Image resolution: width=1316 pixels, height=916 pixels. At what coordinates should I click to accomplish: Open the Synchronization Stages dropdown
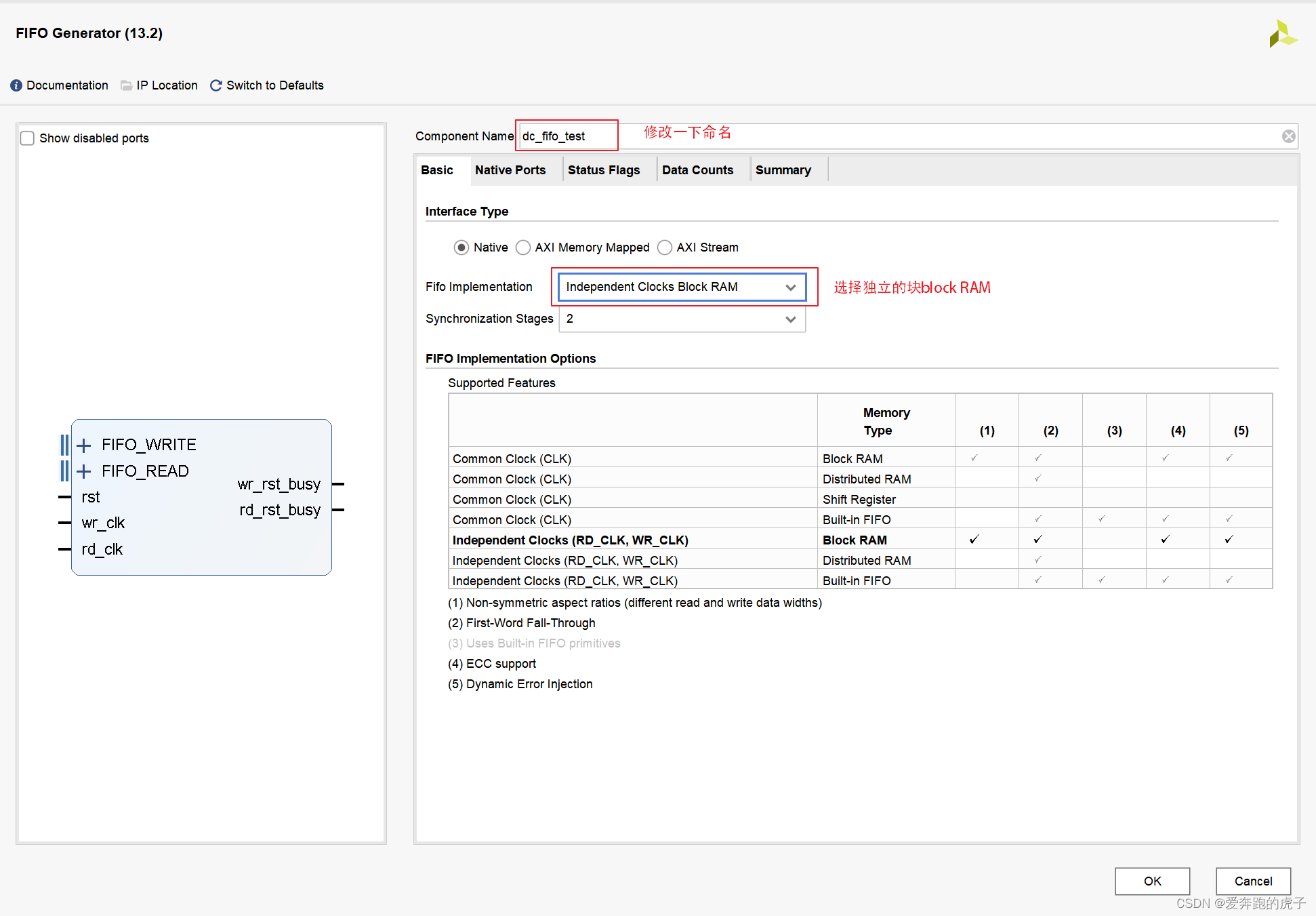click(682, 319)
